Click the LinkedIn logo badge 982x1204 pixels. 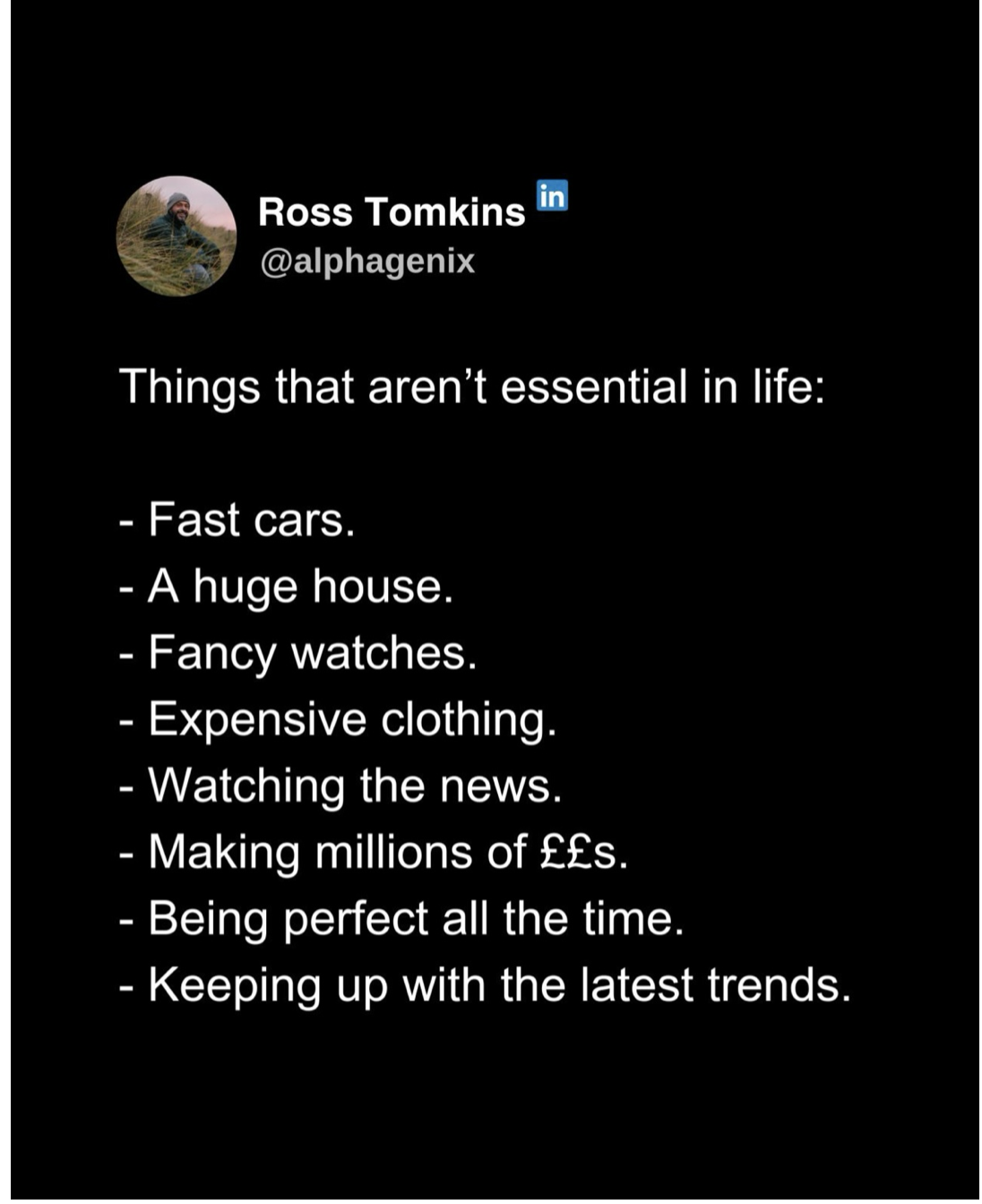[552, 195]
